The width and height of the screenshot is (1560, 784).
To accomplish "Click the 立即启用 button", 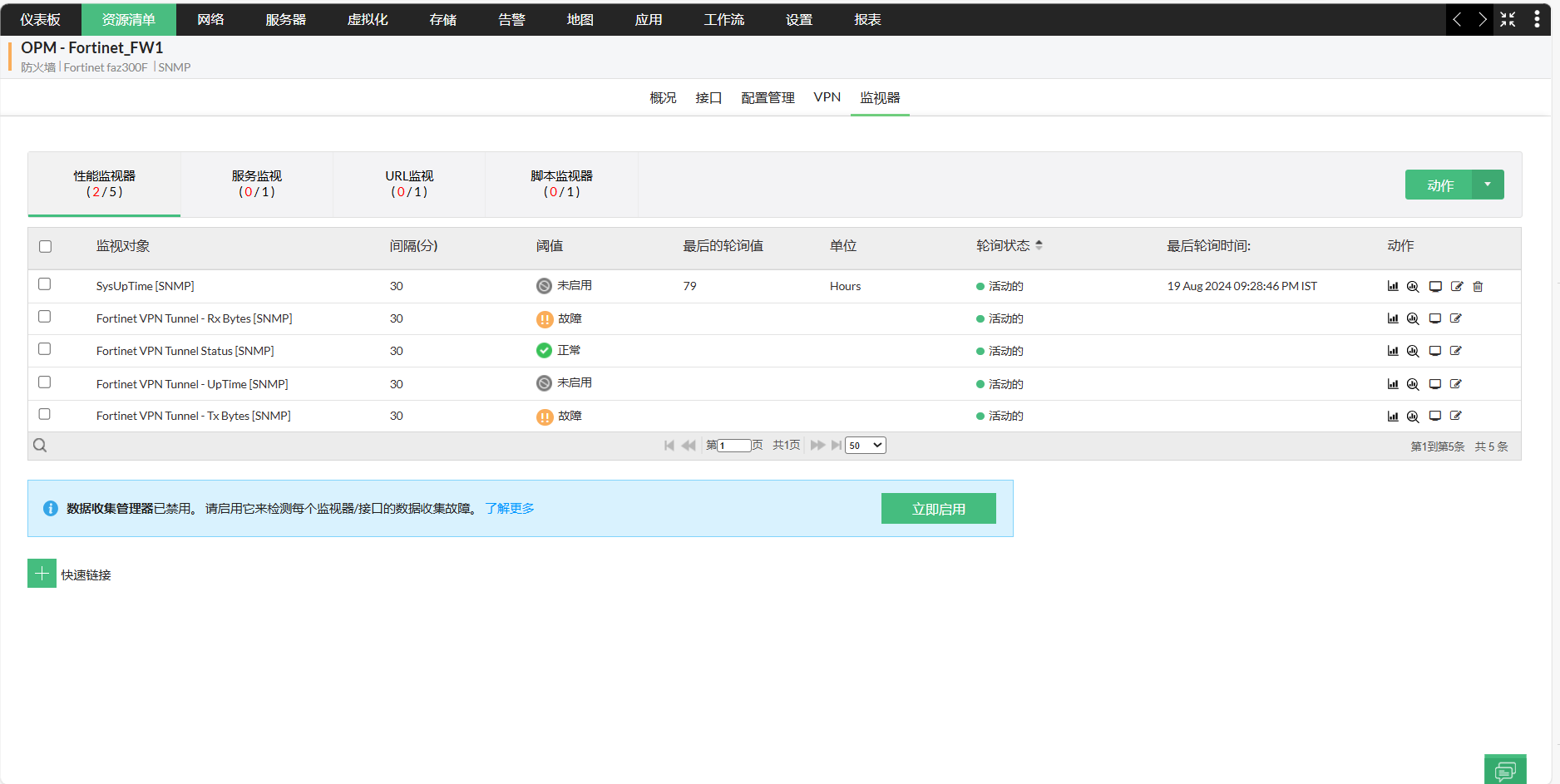I will coord(938,509).
